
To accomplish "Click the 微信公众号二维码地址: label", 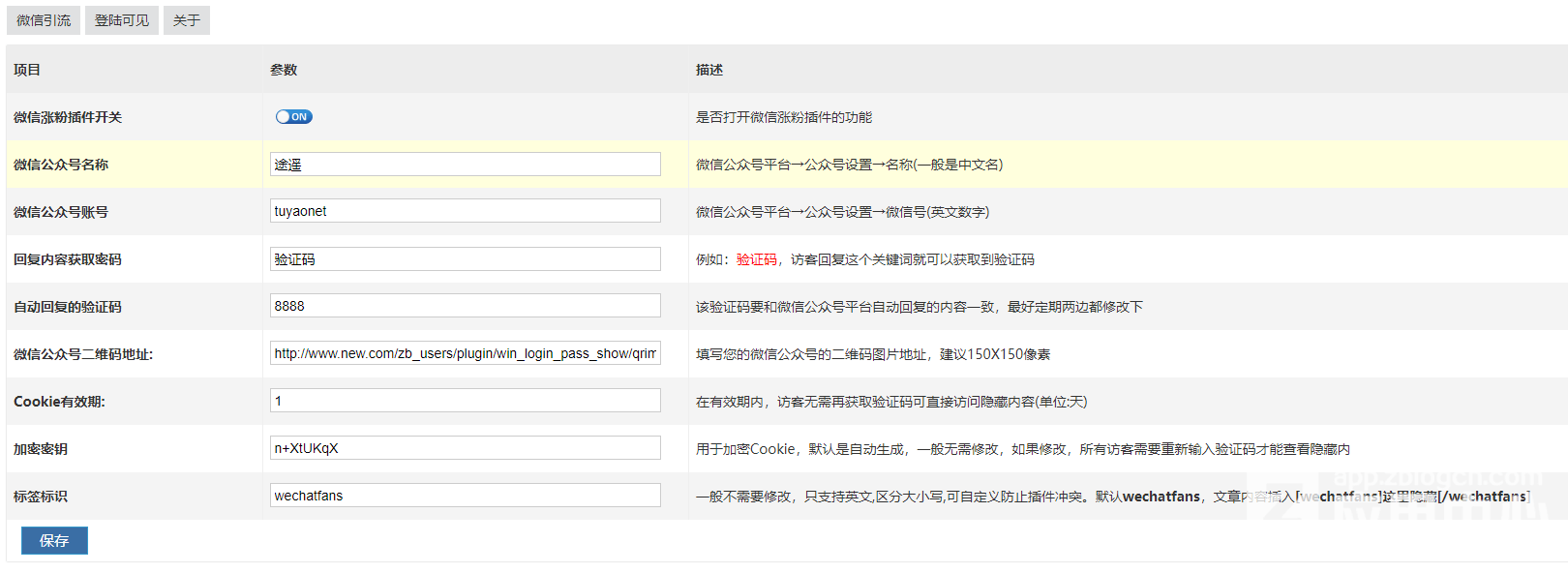I will (83, 354).
